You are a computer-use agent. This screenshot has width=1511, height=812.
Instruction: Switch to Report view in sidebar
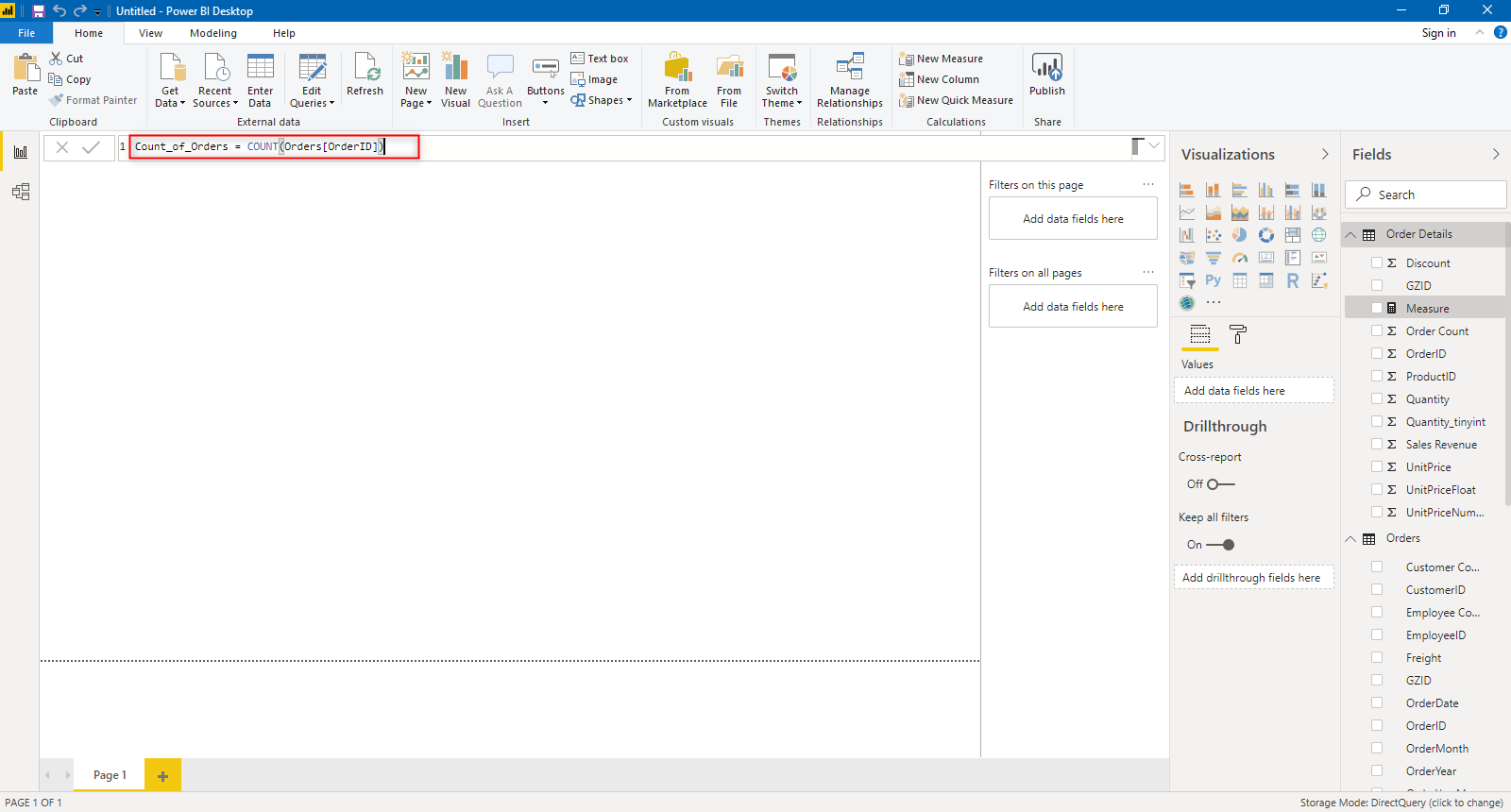click(21, 152)
